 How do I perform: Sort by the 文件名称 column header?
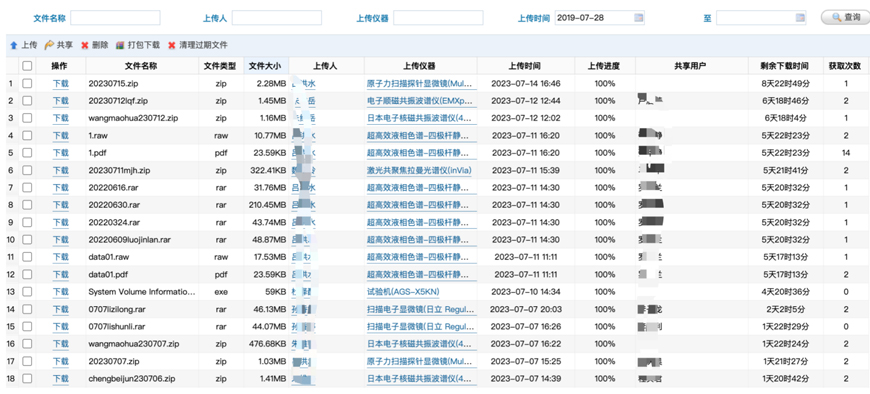(141, 66)
